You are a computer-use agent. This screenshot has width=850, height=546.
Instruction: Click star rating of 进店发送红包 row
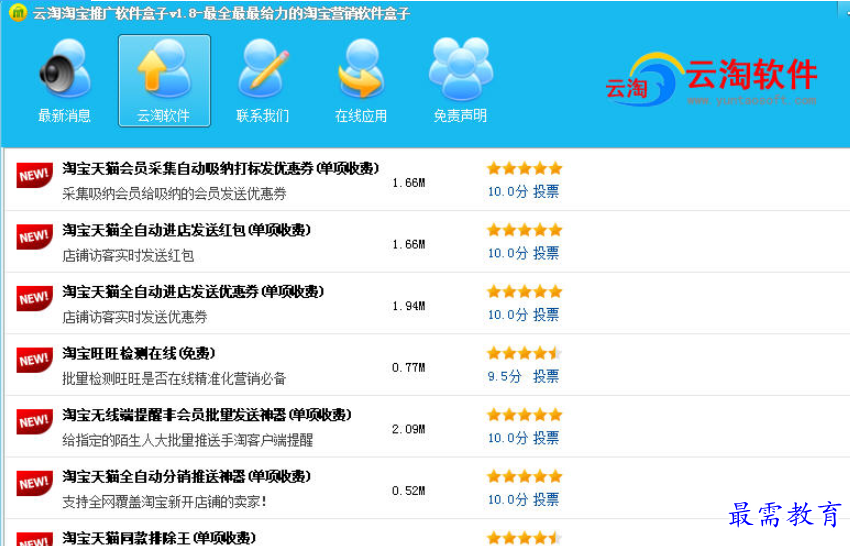pos(524,230)
